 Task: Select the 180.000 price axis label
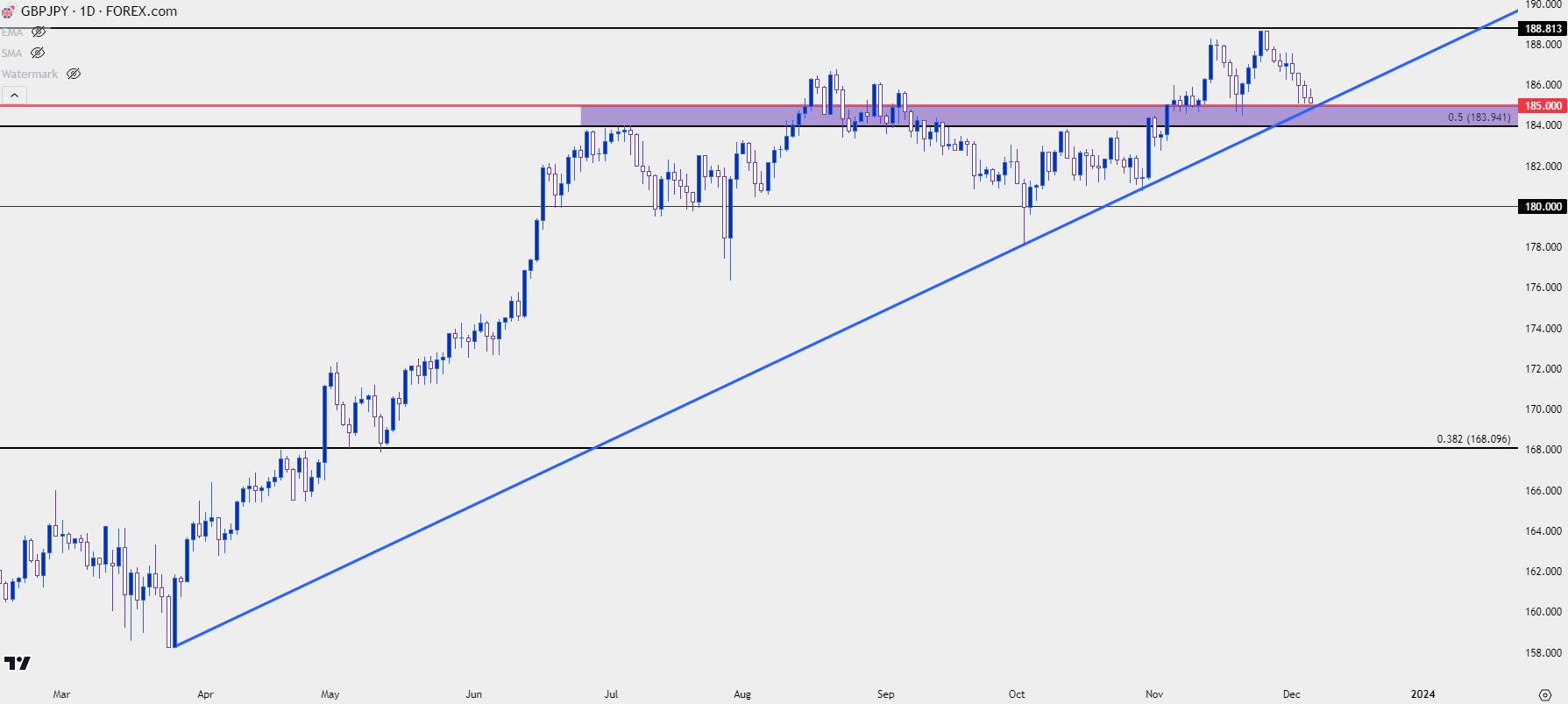click(x=1543, y=207)
